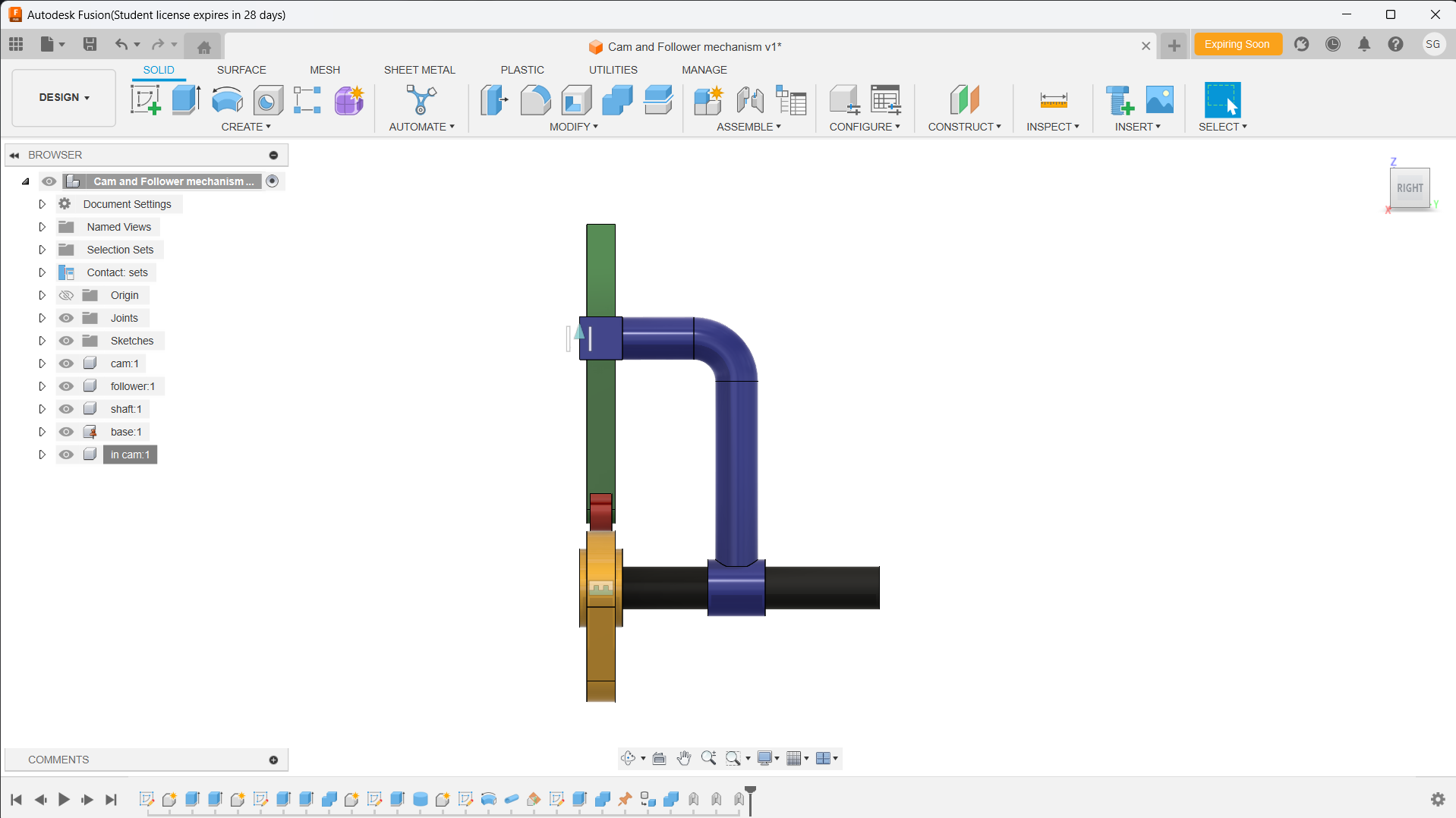Collapse the Cam and Follower mechanism root

[26, 181]
